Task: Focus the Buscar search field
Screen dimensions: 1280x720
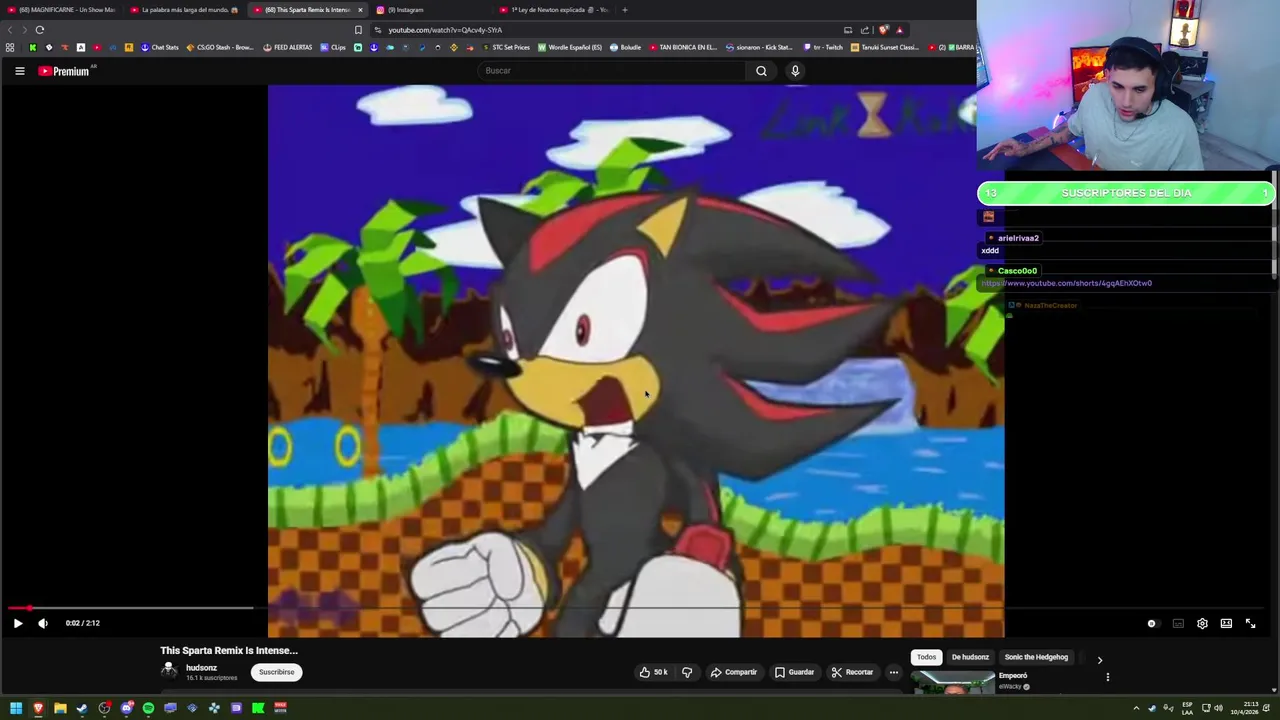Action: pyautogui.click(x=611, y=71)
